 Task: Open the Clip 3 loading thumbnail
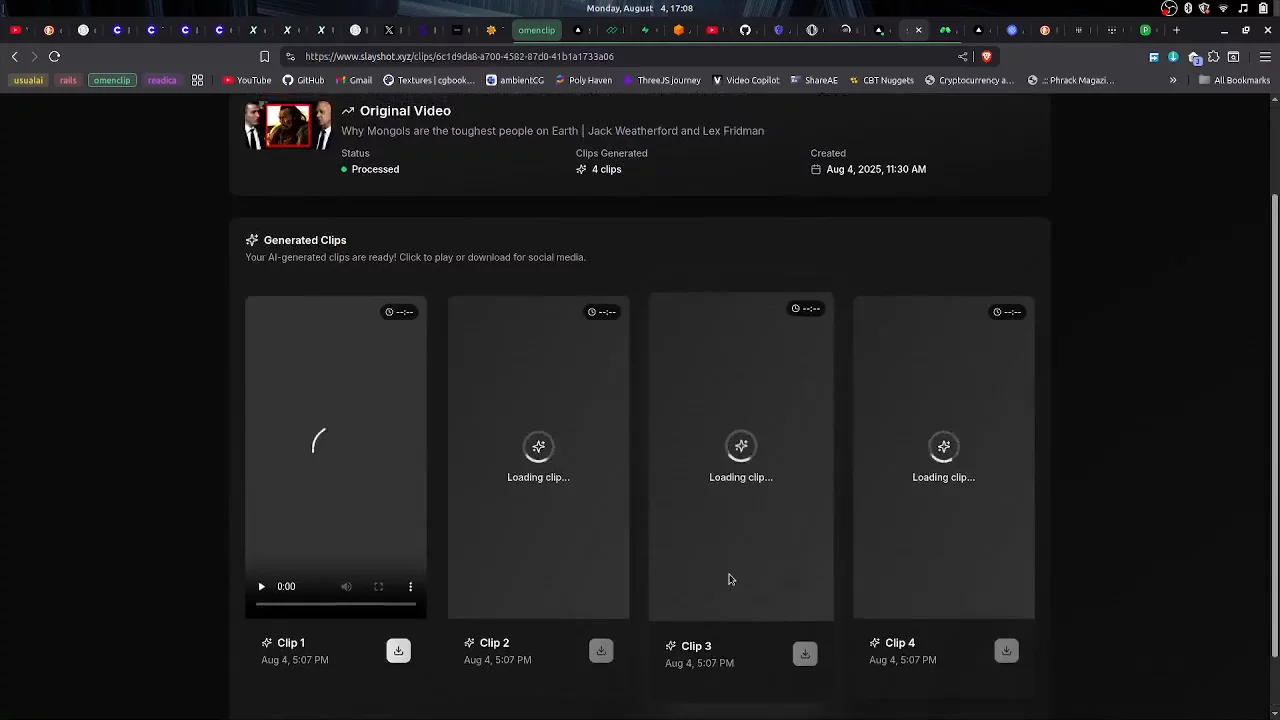pos(741,457)
